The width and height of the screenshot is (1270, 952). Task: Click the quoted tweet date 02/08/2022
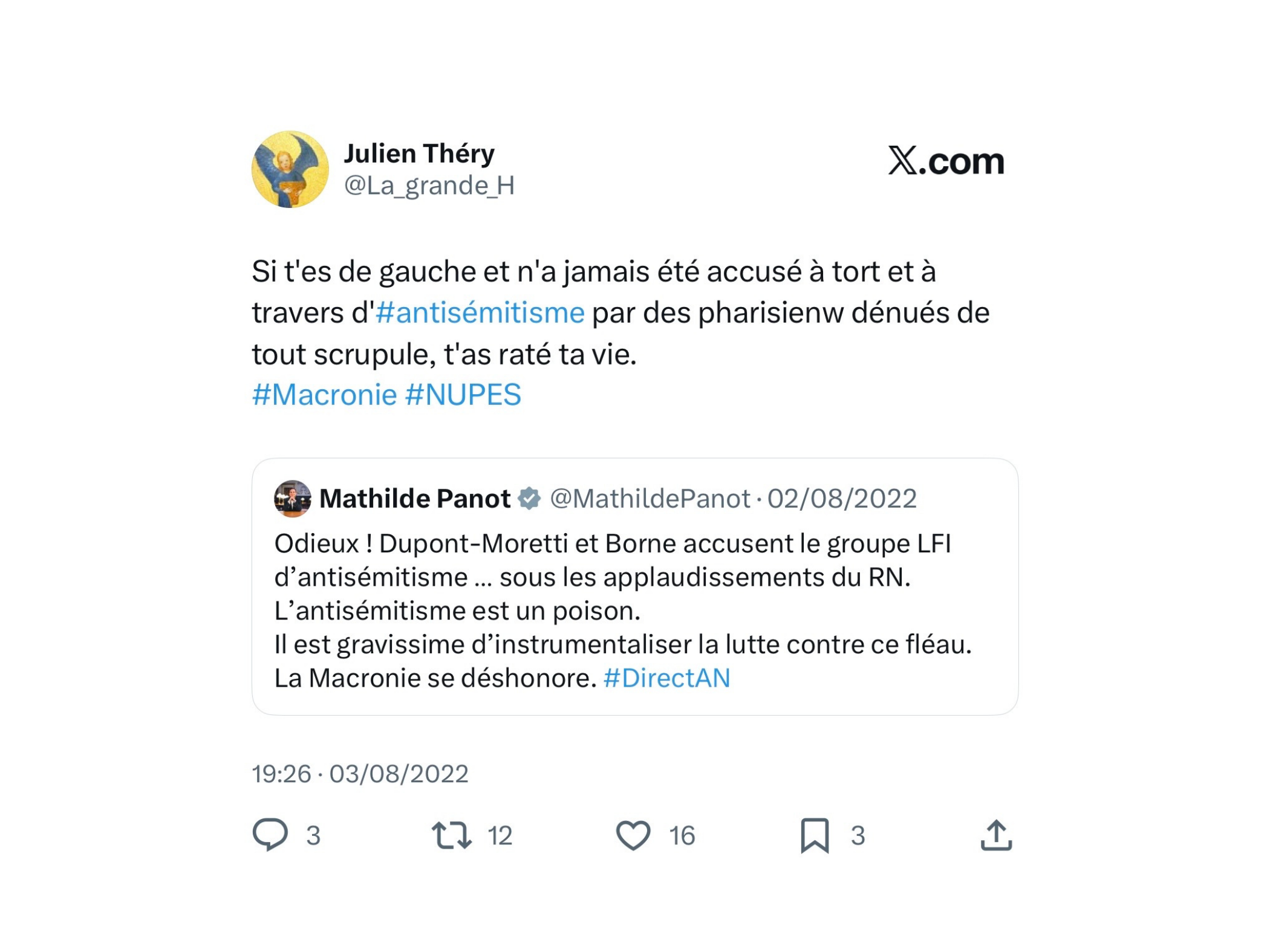point(842,499)
